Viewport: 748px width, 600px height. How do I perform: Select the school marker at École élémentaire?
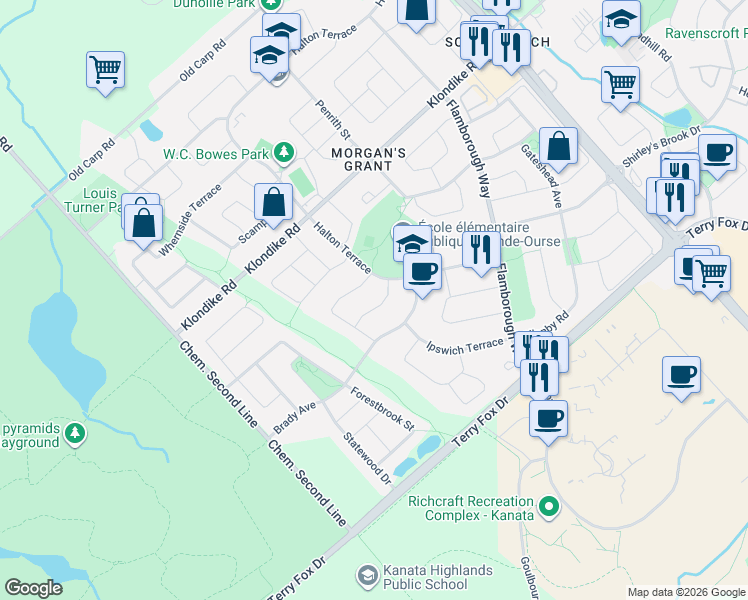(412, 243)
